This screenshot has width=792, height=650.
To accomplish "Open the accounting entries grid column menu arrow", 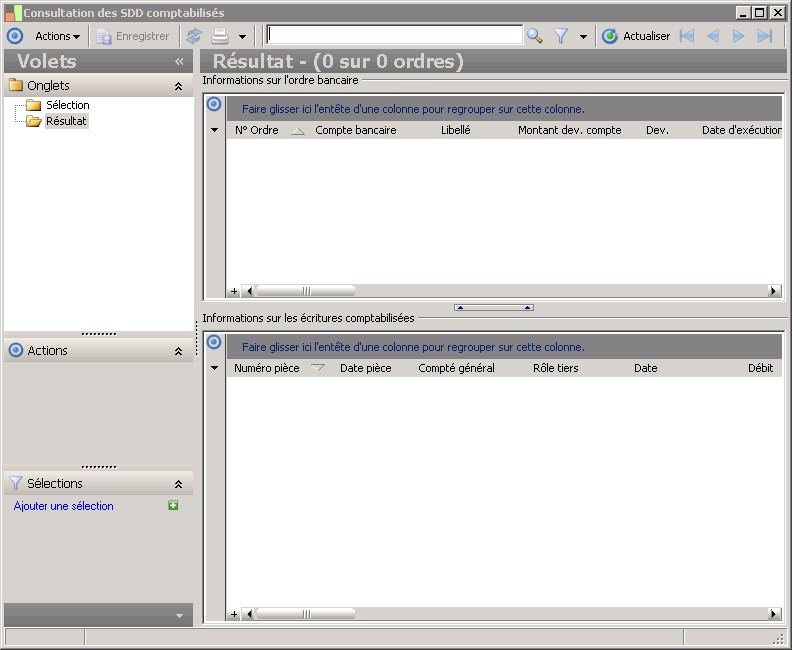I will pos(215,368).
